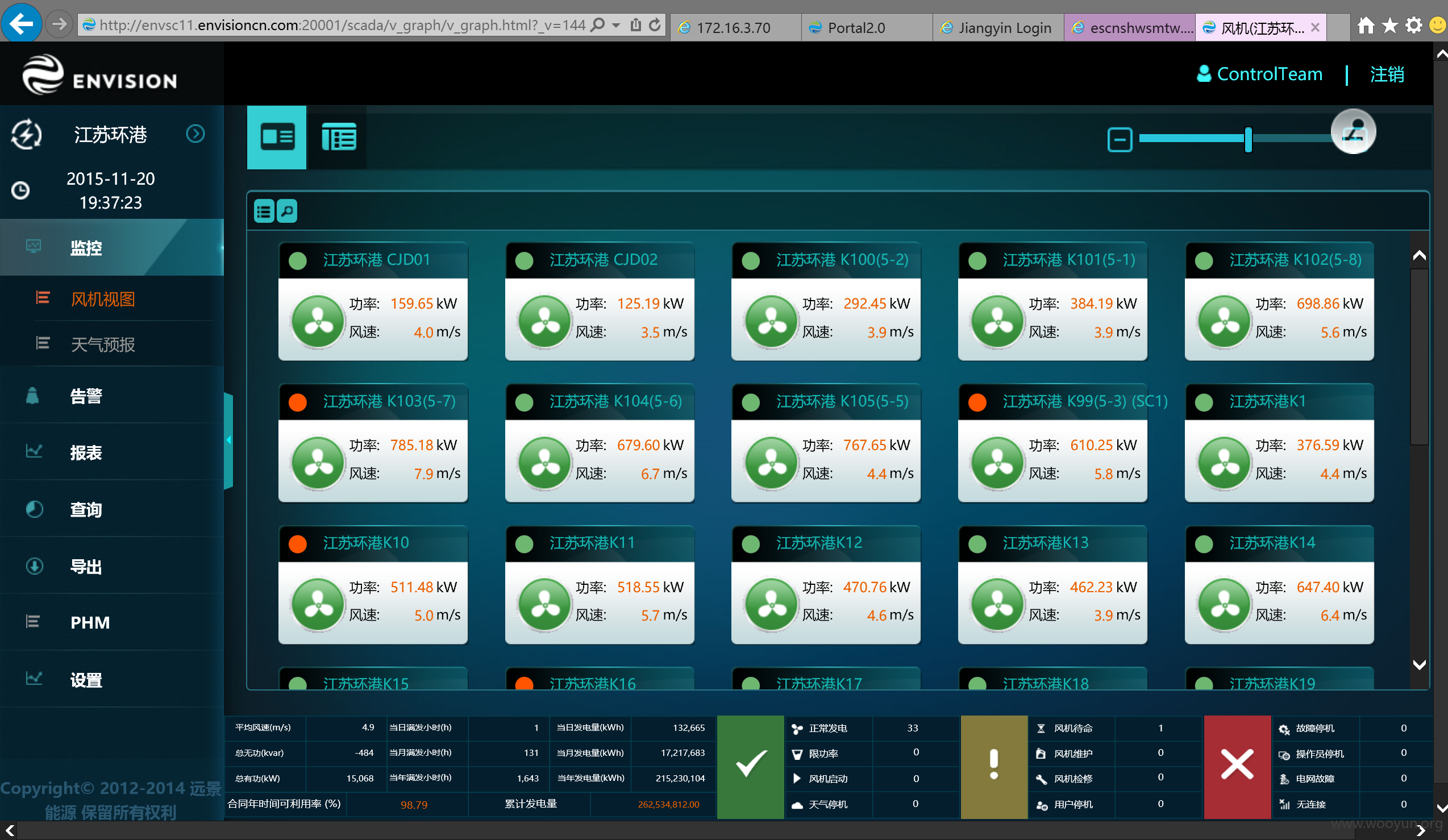Open the 设置 menu

tap(112, 680)
